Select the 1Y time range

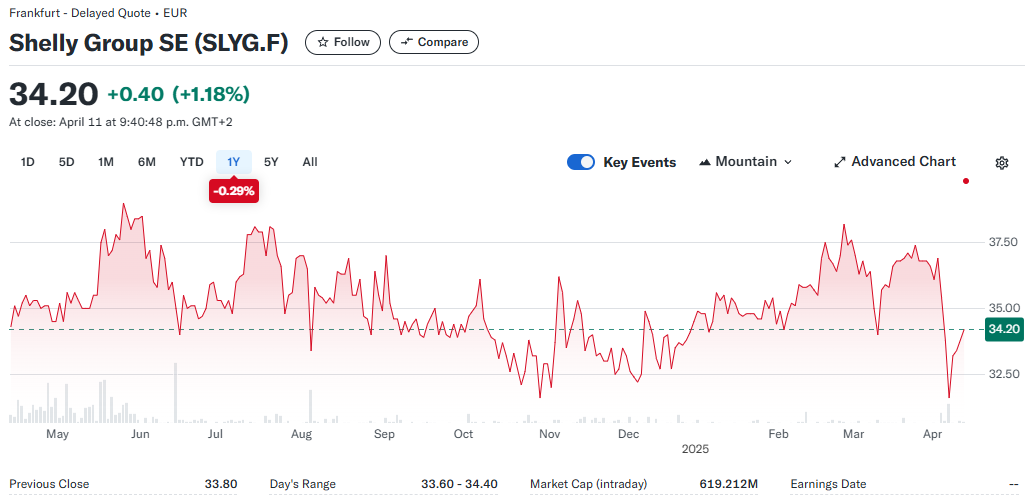point(234,162)
